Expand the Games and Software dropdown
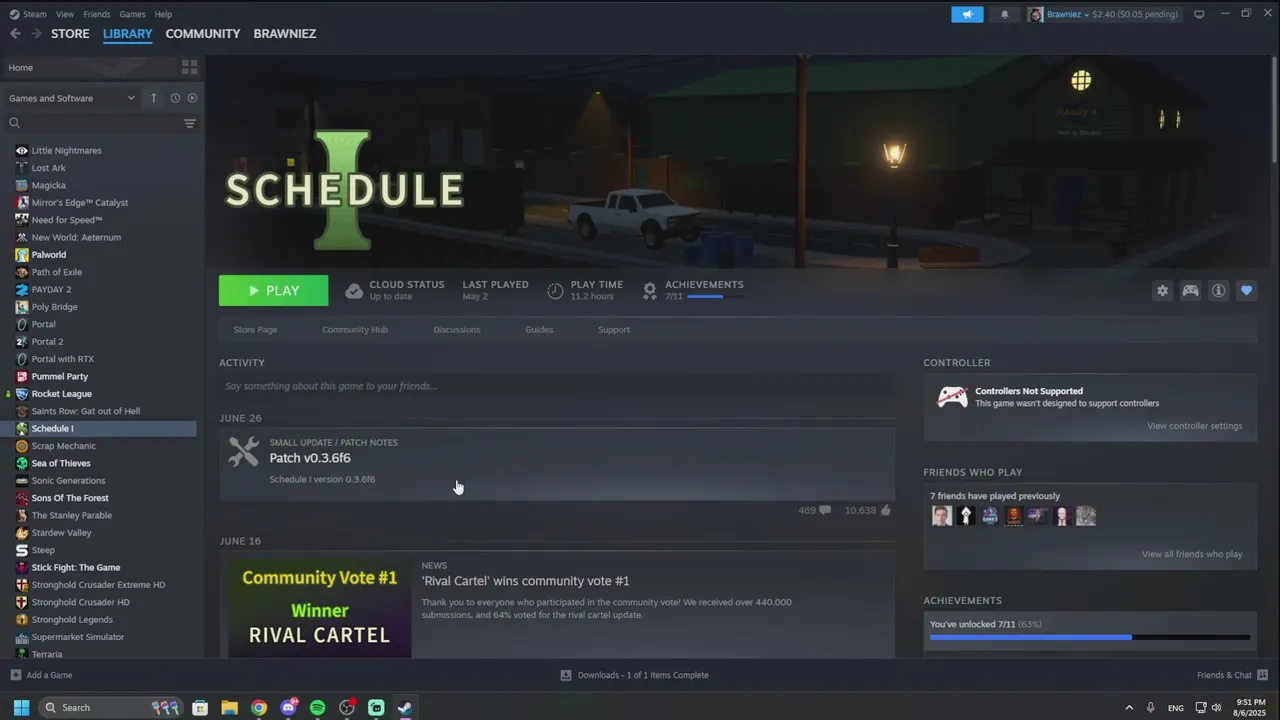This screenshot has width=1280, height=720. (72, 98)
